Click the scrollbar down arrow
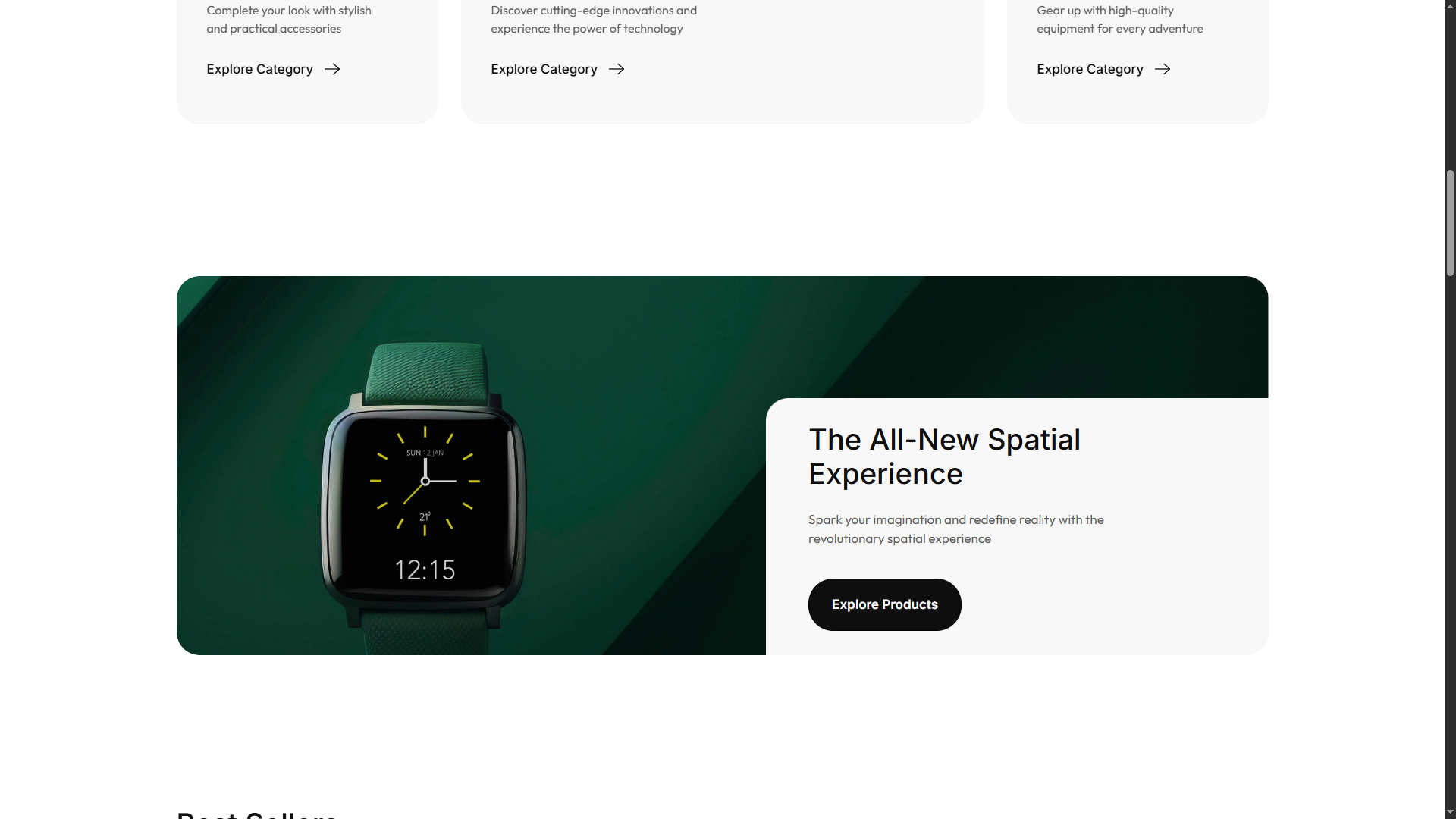1456x819 pixels. click(1450, 812)
